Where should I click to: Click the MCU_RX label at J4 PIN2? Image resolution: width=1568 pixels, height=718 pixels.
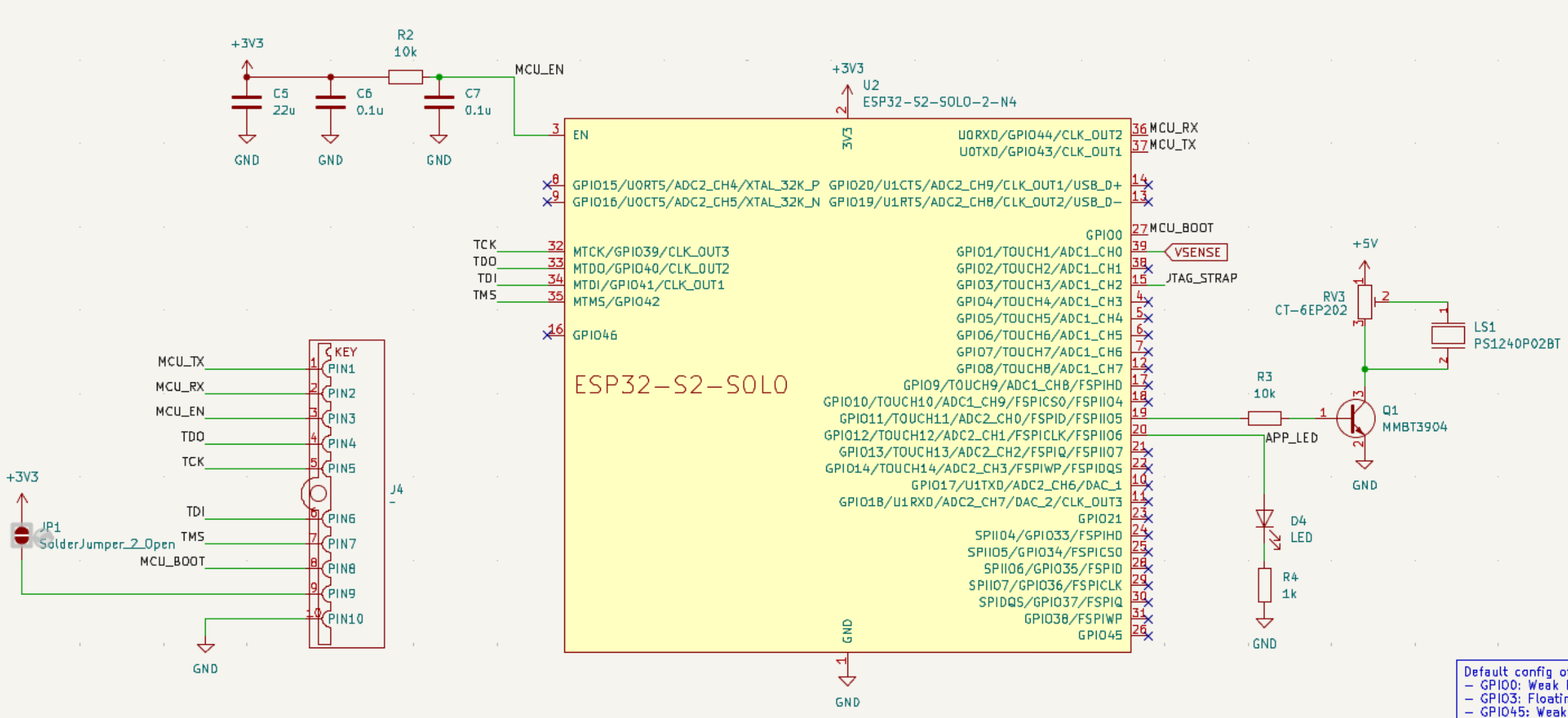tap(180, 387)
